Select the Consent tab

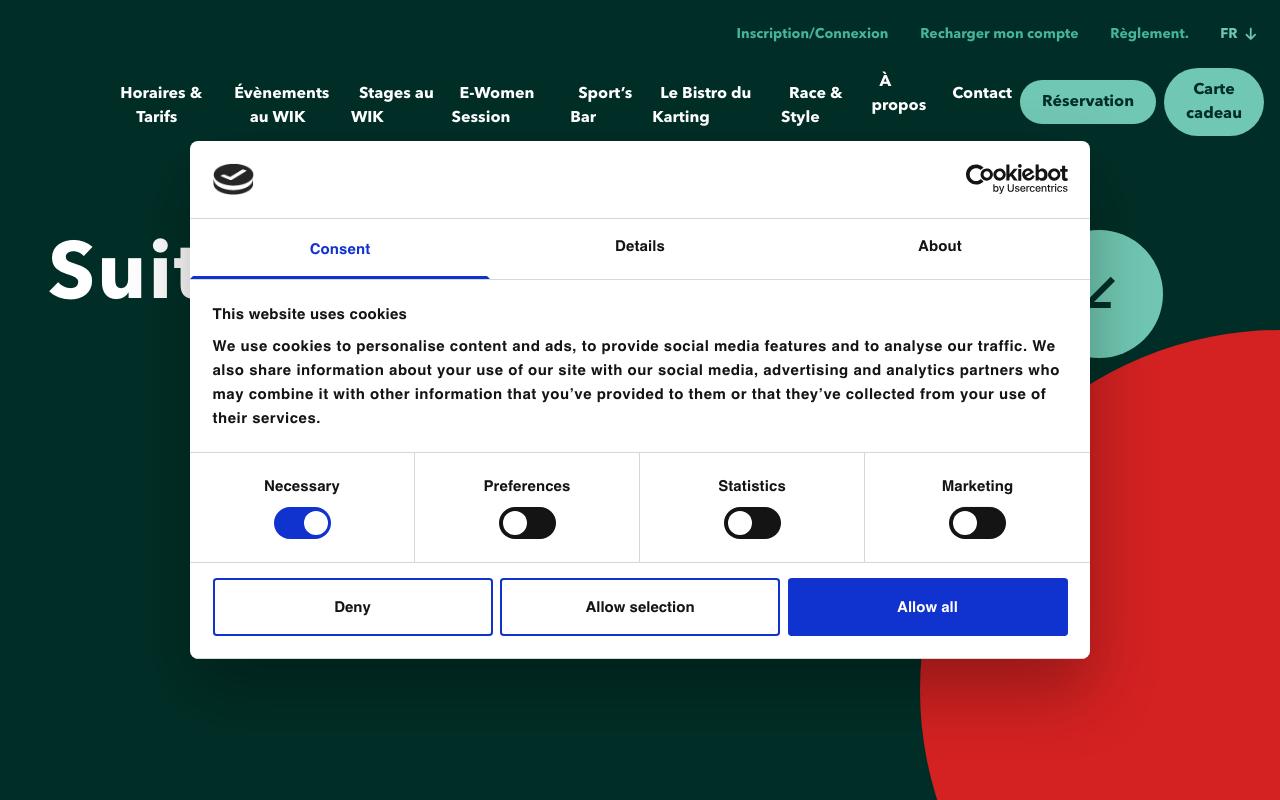click(x=340, y=249)
